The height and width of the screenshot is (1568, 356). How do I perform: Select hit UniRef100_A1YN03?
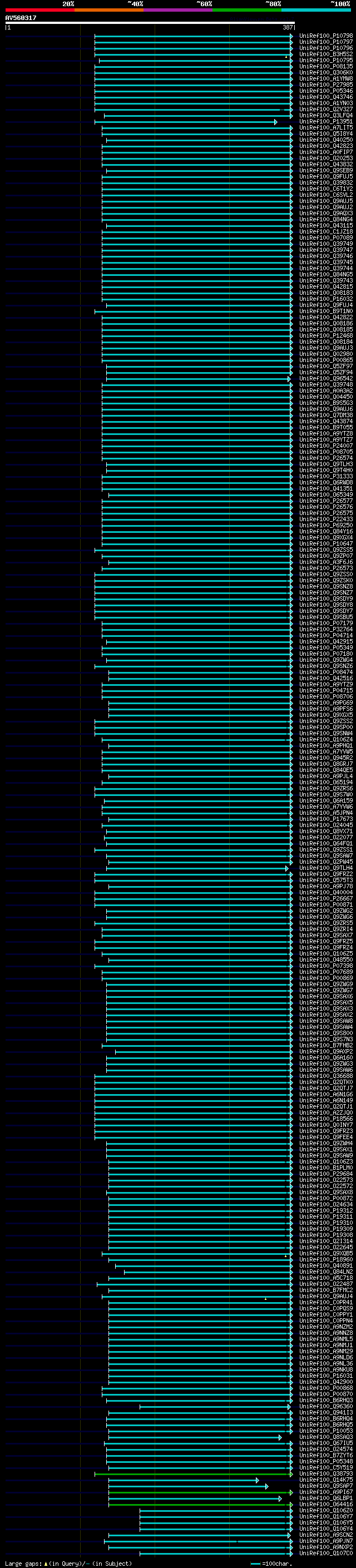326,103
